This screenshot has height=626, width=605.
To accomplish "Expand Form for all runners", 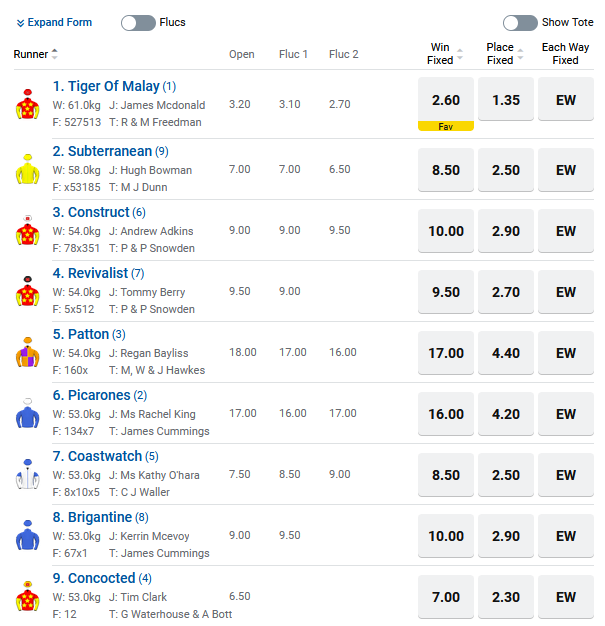I will pyautogui.click(x=55, y=23).
